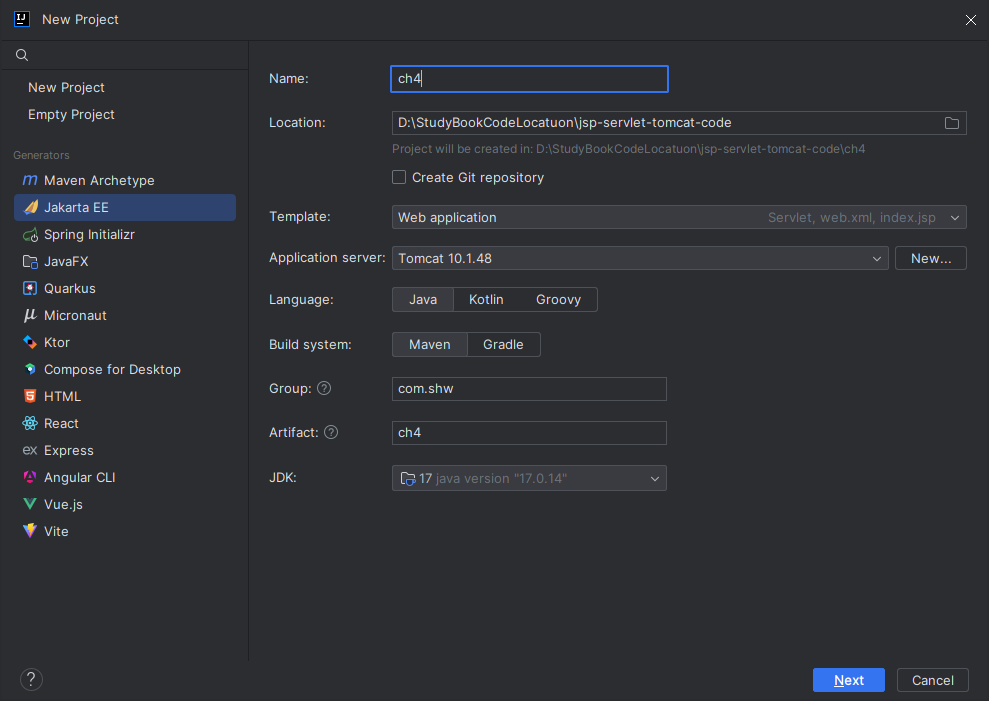Enable Create Git repository
Screen dimensions: 989x701
coord(399,177)
